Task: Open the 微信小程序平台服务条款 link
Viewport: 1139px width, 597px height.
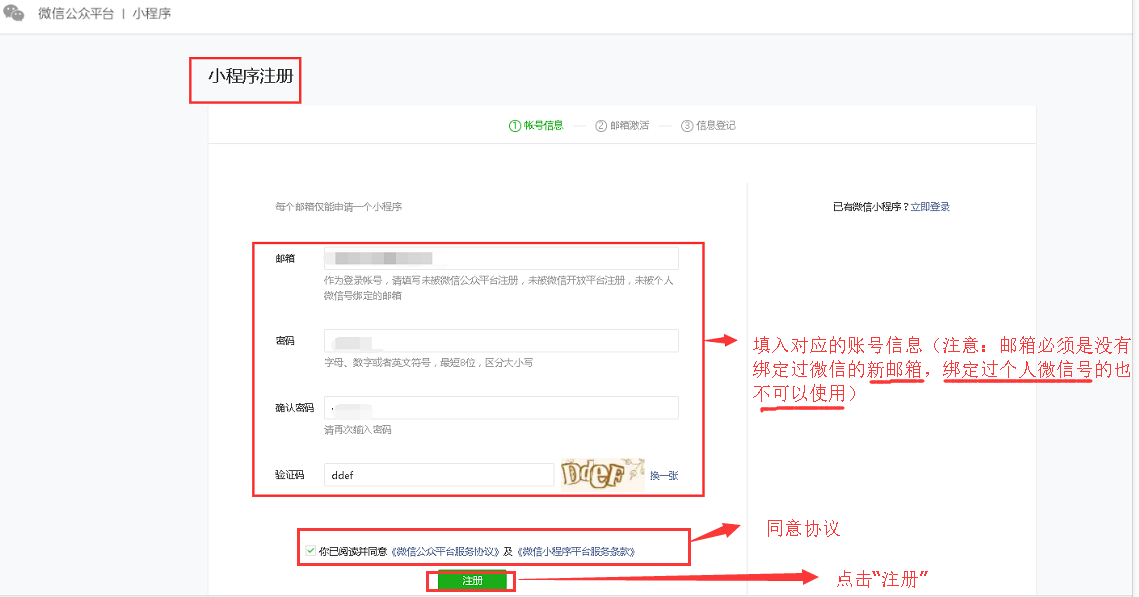Action: [x=576, y=552]
